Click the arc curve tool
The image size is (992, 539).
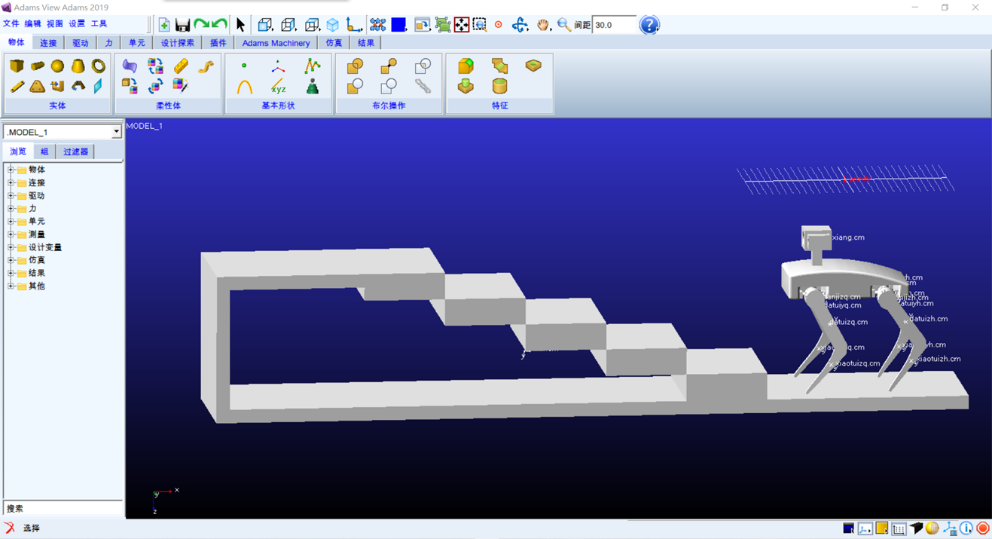(x=244, y=87)
